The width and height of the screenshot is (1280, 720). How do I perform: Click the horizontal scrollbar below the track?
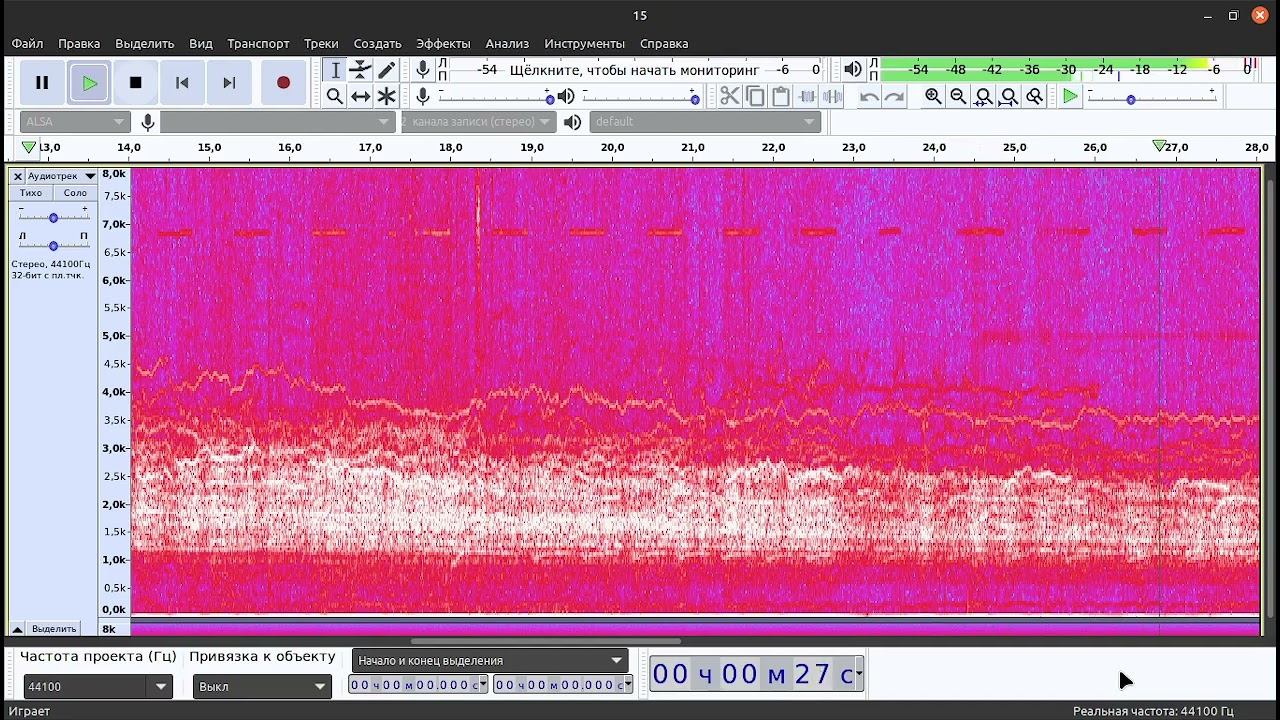(546, 642)
